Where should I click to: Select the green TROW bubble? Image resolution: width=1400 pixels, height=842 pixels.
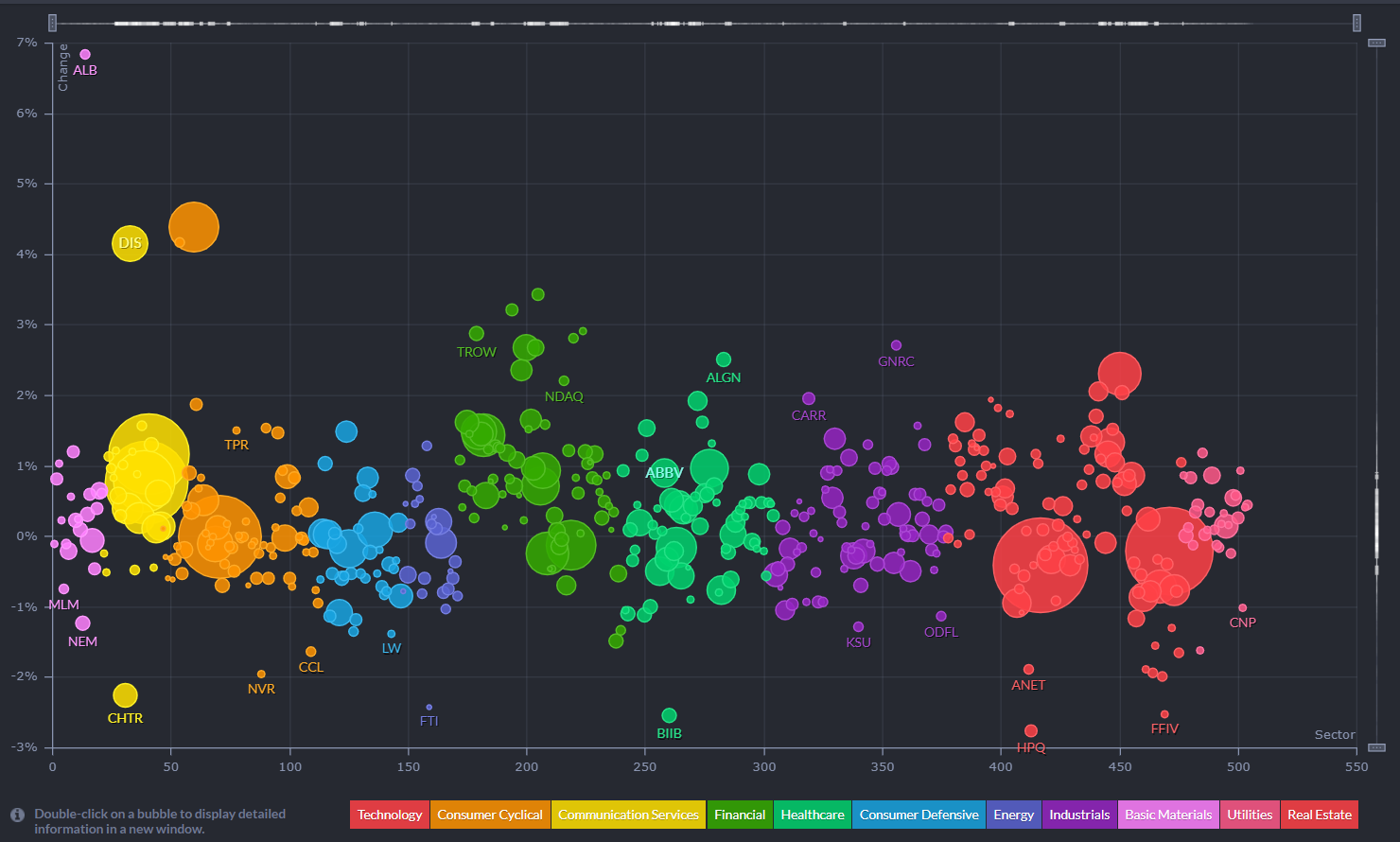[x=476, y=334]
